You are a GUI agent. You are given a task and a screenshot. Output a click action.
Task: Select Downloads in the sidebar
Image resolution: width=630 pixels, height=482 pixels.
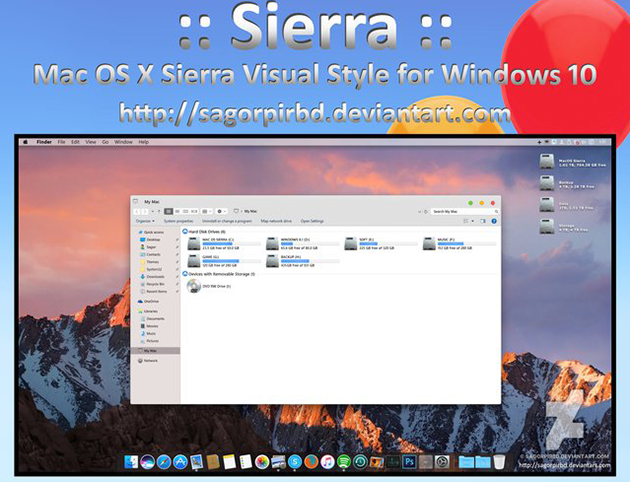coord(153,276)
